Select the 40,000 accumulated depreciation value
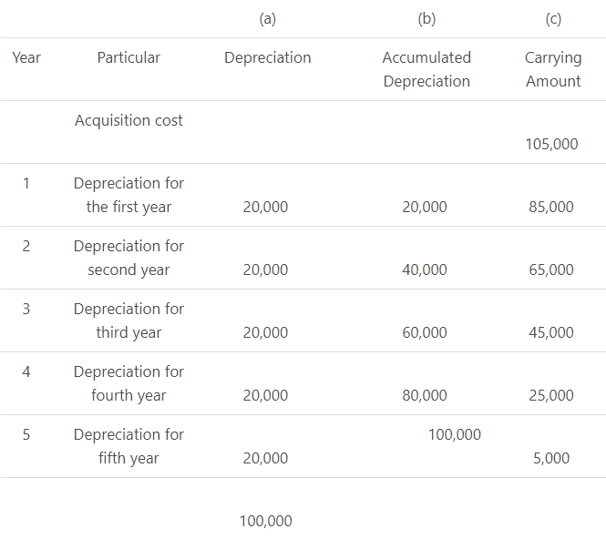This screenshot has height=539, width=606. 425,269
